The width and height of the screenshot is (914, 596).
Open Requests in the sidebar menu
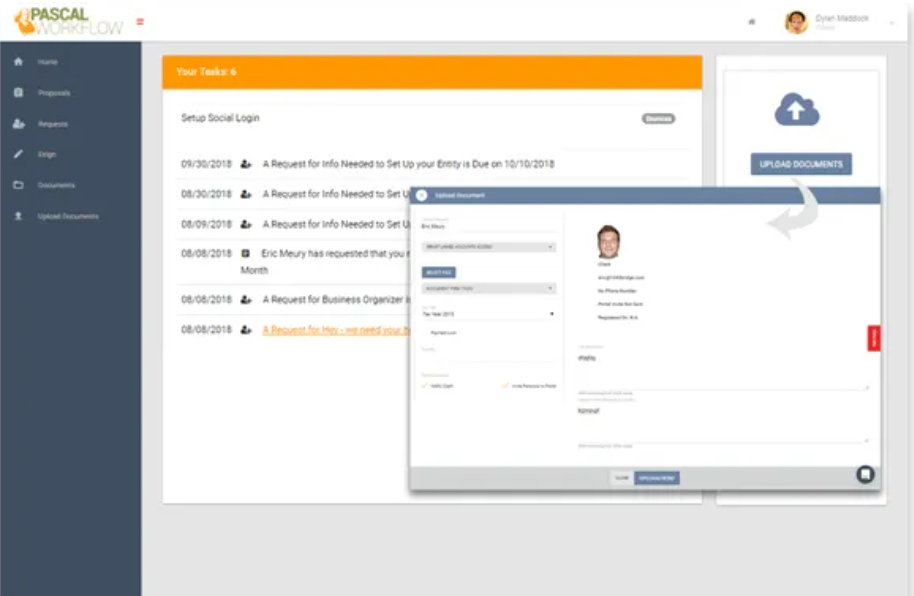pos(53,124)
